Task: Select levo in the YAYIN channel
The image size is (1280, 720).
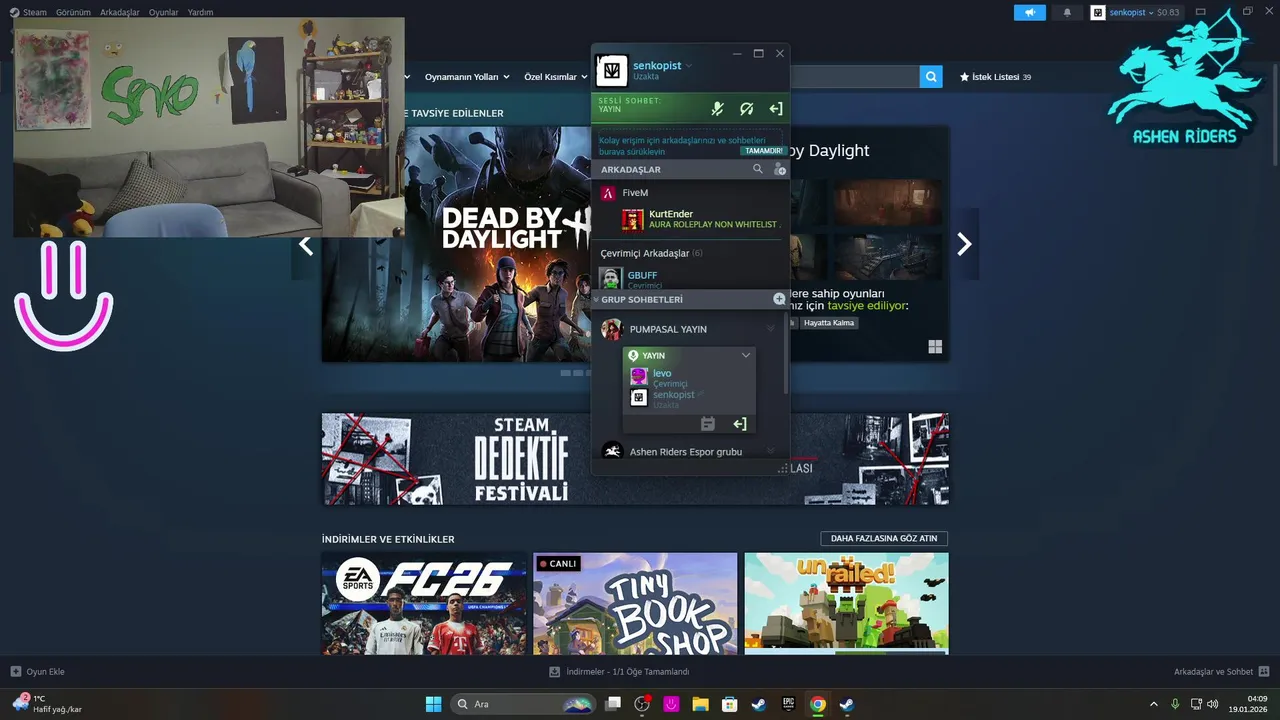Action: 689,377
